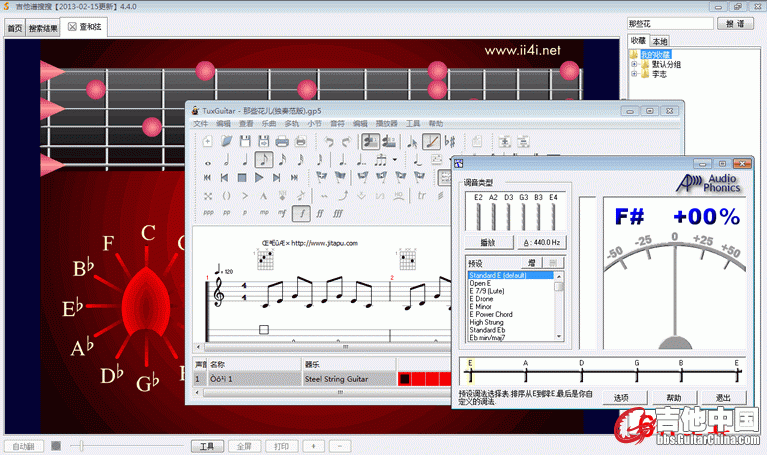Set dynamic to forte (f)

click(301, 213)
